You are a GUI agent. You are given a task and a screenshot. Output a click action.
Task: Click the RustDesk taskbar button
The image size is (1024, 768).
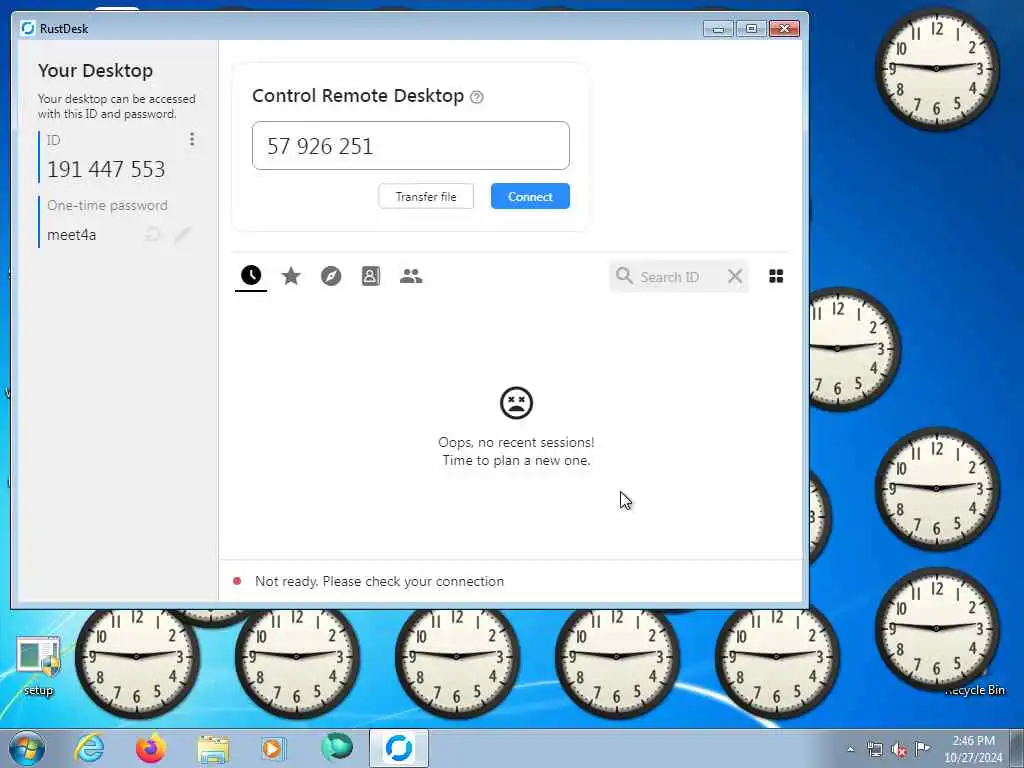click(x=399, y=748)
